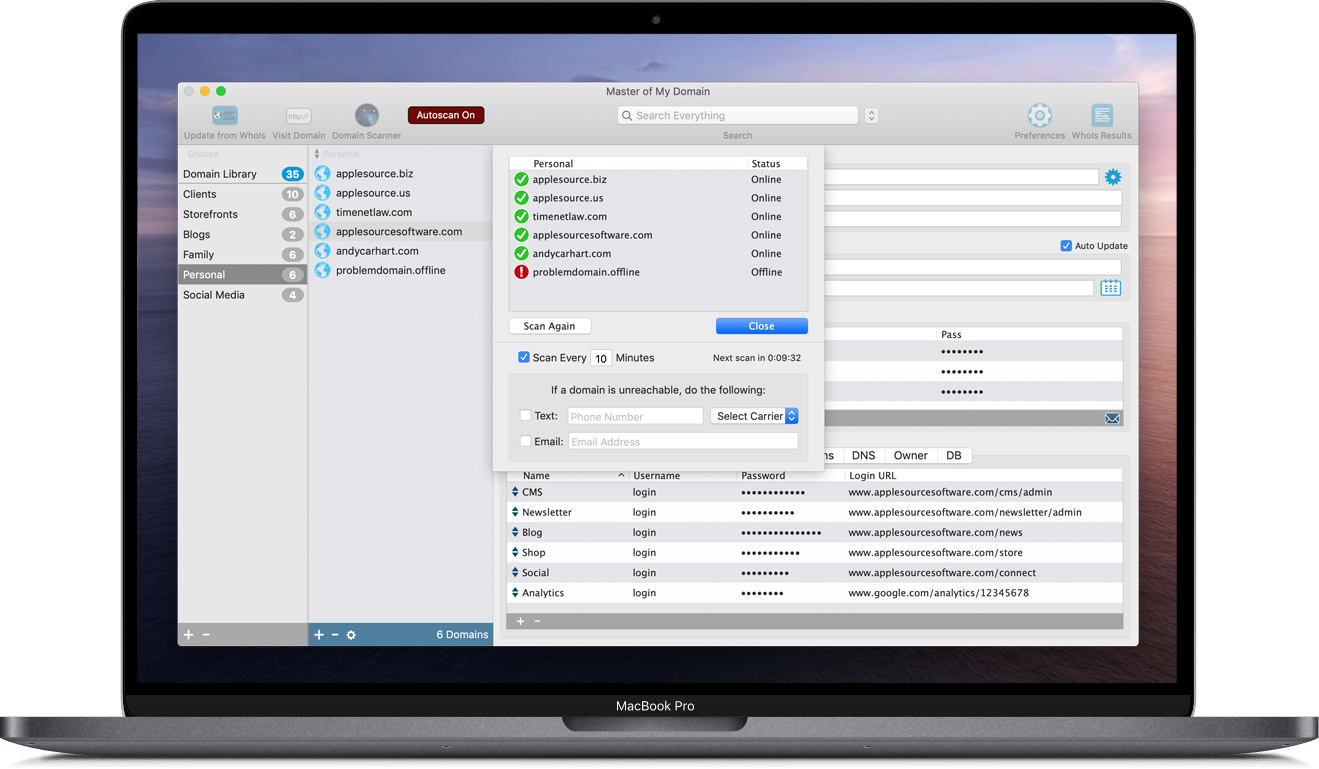Open the Visit Domain toolbar icon

[x=298, y=116]
